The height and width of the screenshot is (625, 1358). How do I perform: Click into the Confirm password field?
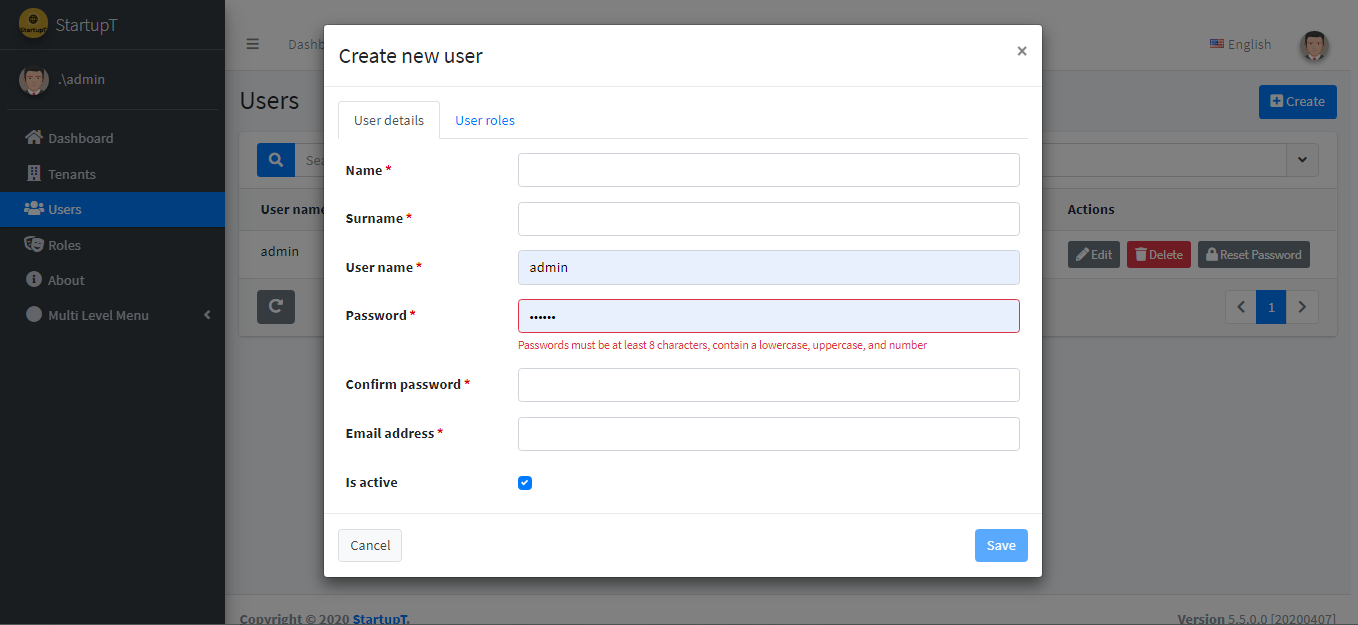tap(768, 385)
